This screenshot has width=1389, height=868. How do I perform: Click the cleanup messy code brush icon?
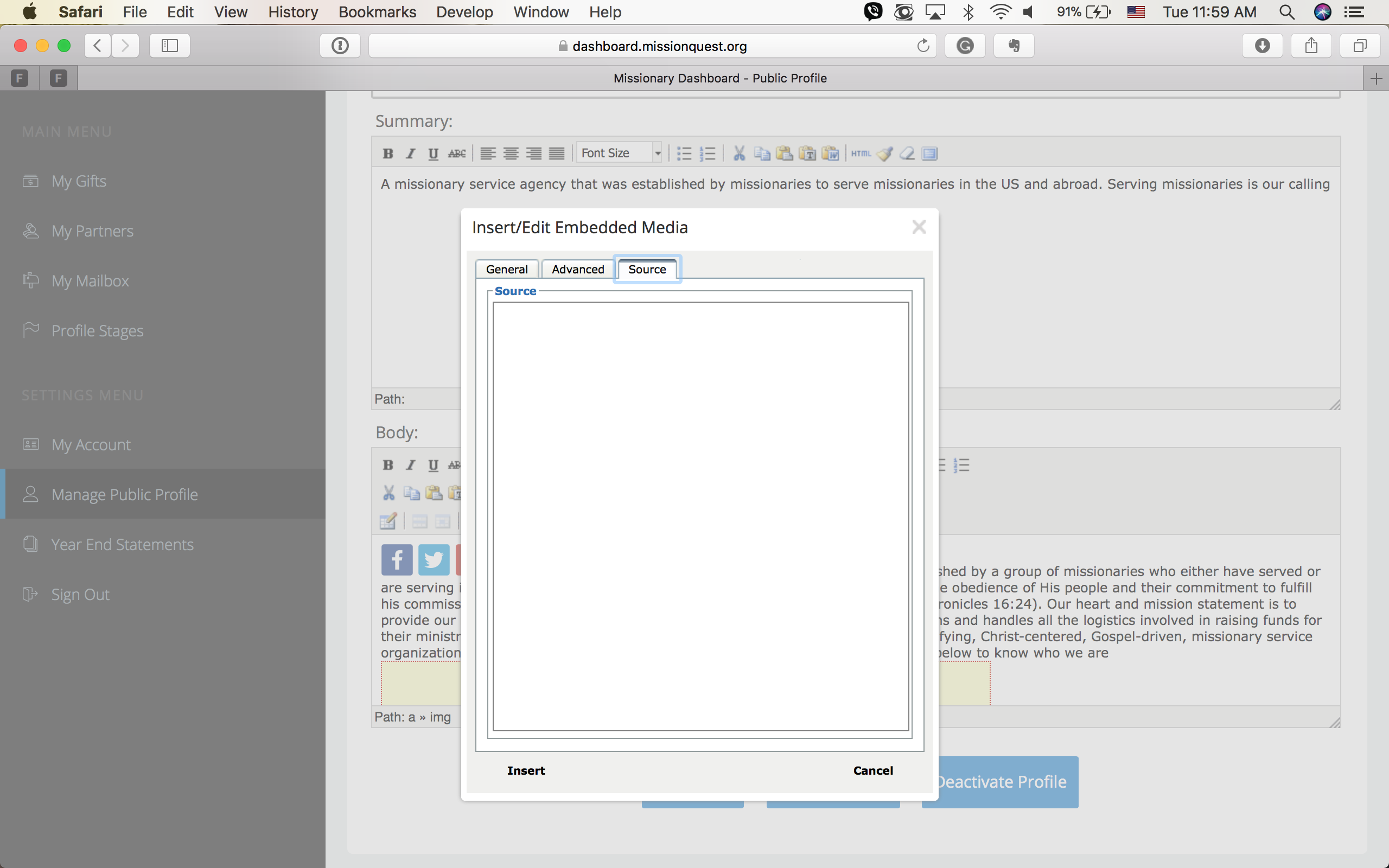(884, 154)
